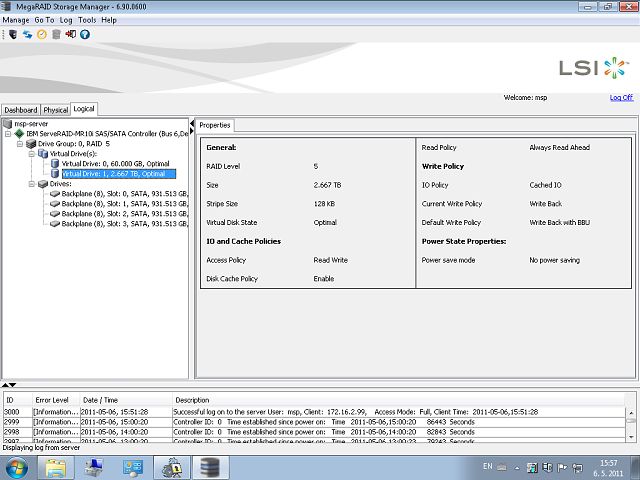Screen dimensions: 640x480
Task: Select Virtual Drive 1, 2.667 TB, Optimal
Action: click(118, 174)
